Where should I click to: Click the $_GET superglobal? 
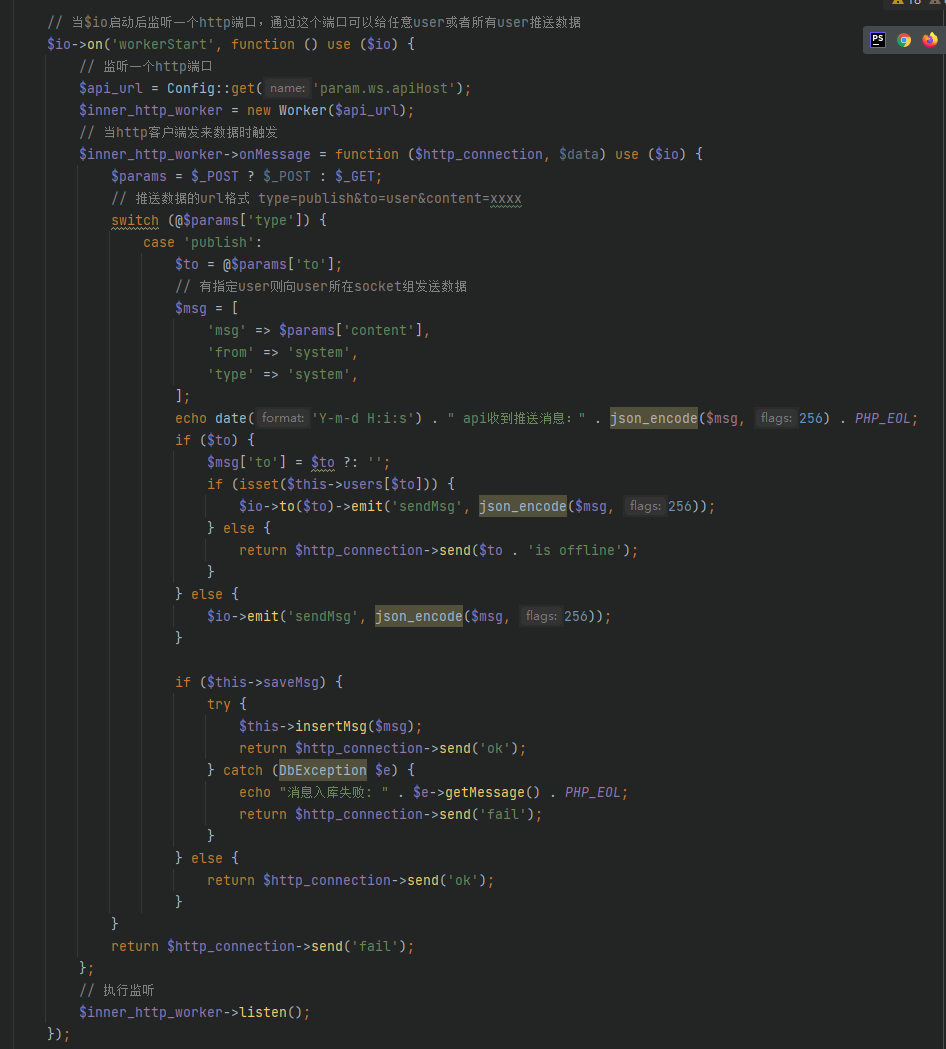coord(355,177)
